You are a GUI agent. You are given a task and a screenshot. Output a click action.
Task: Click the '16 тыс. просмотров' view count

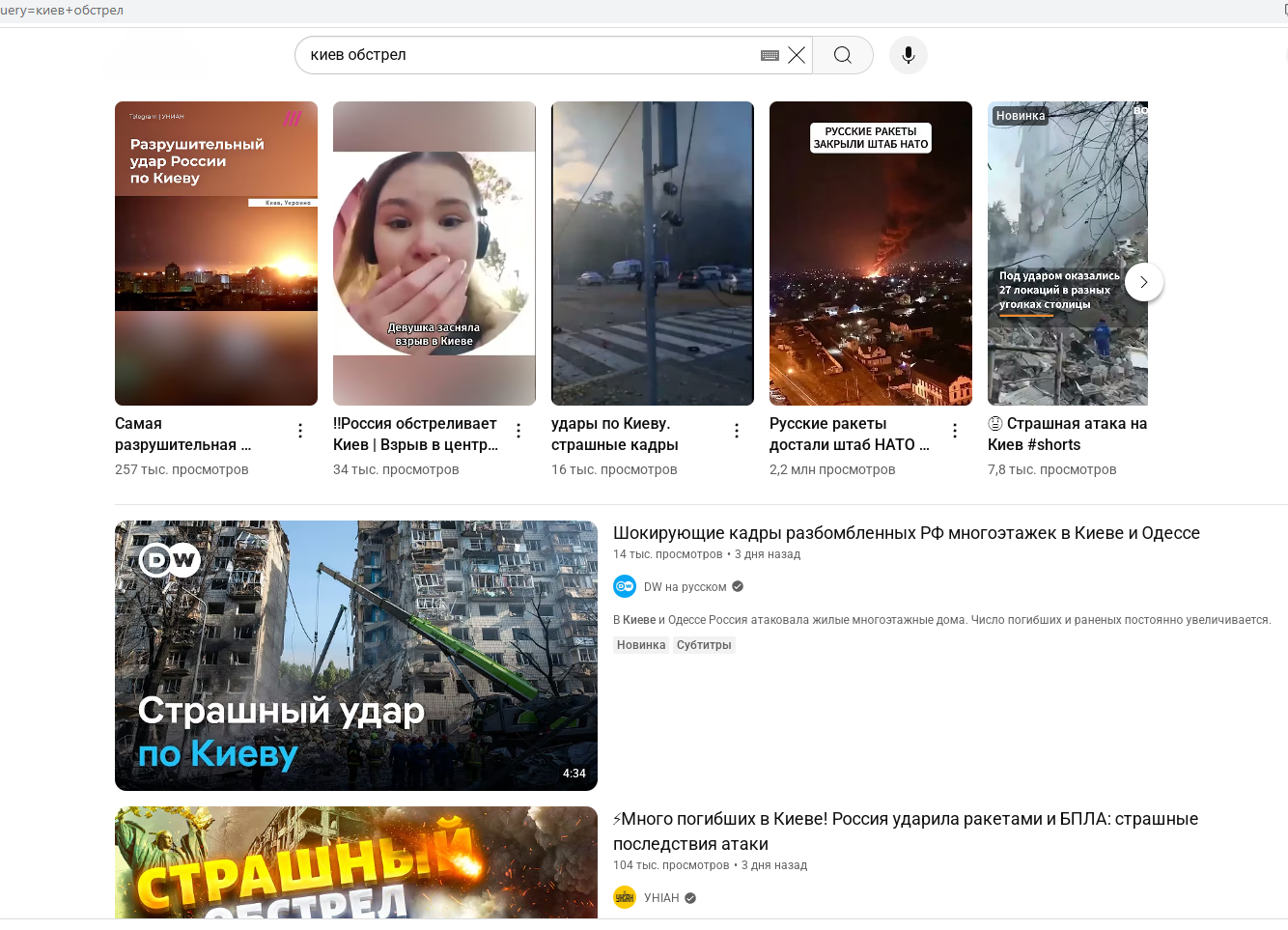614,469
